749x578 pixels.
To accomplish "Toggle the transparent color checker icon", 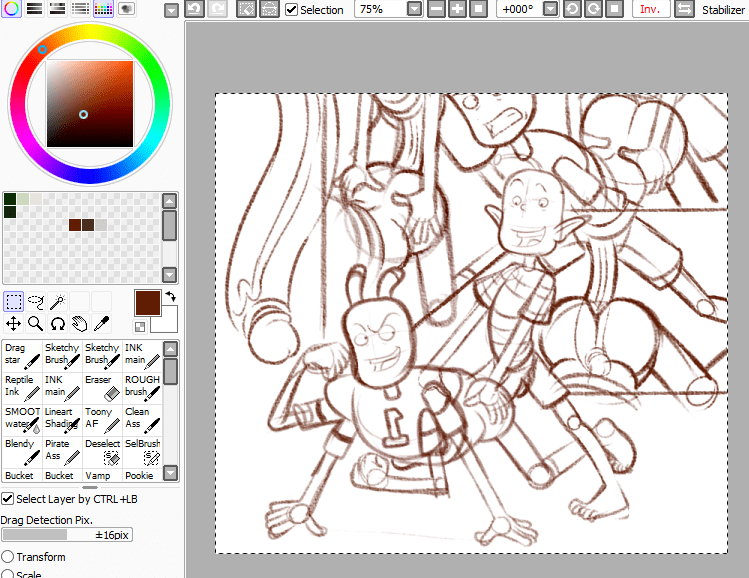I will [140, 327].
